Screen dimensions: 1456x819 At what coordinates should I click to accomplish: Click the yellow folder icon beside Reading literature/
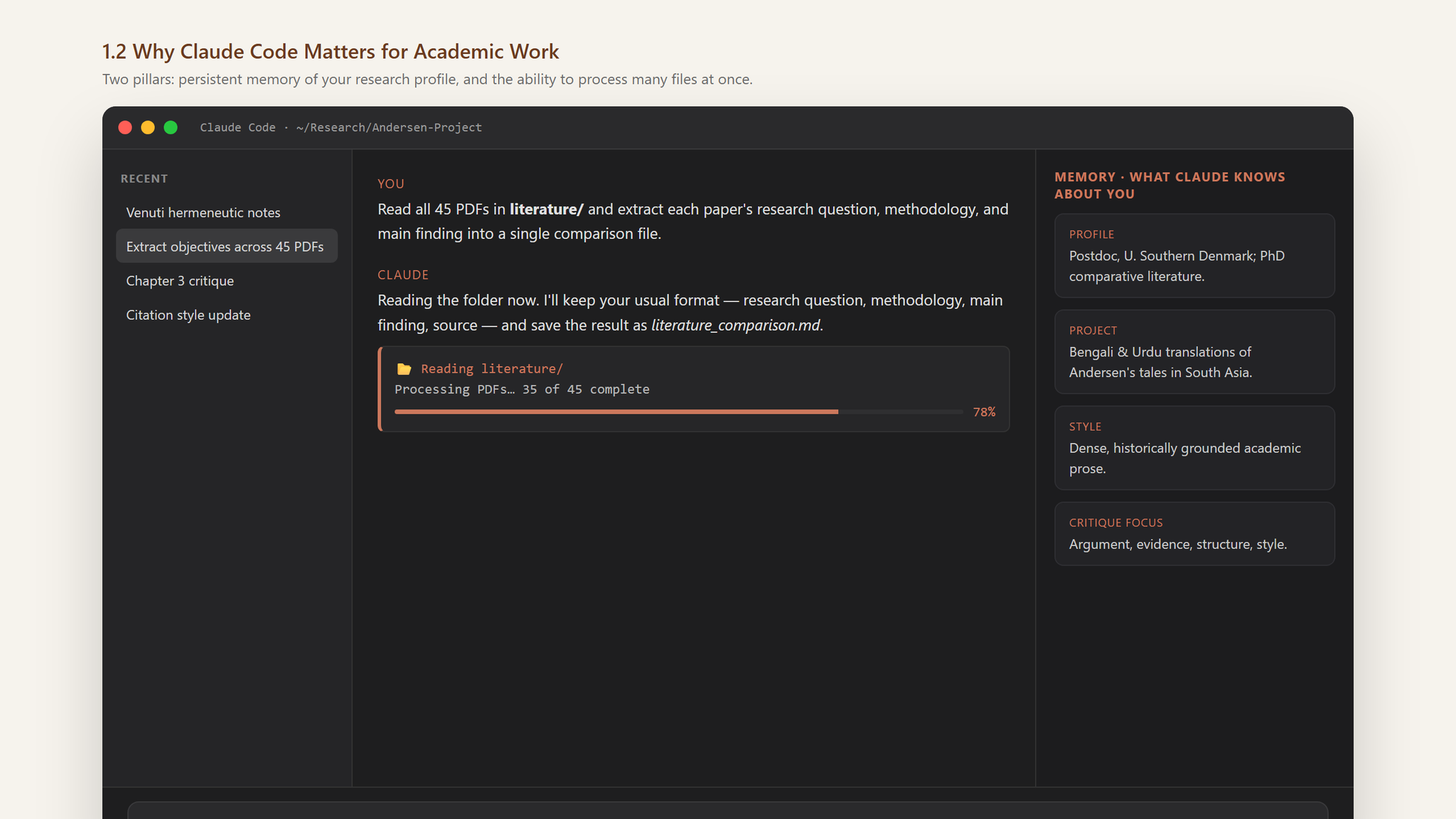404,368
